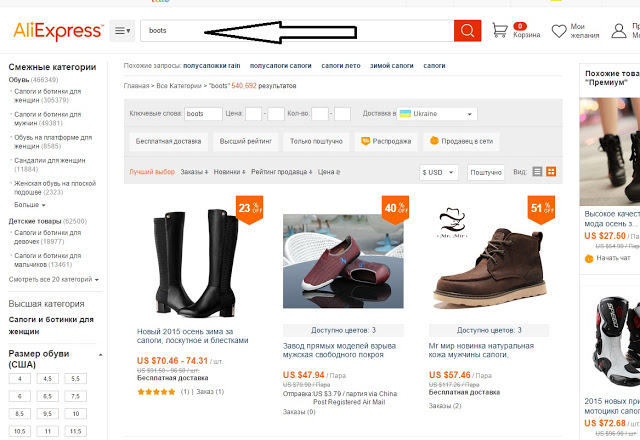
Task: Click the orange search magnifier button
Action: click(467, 31)
